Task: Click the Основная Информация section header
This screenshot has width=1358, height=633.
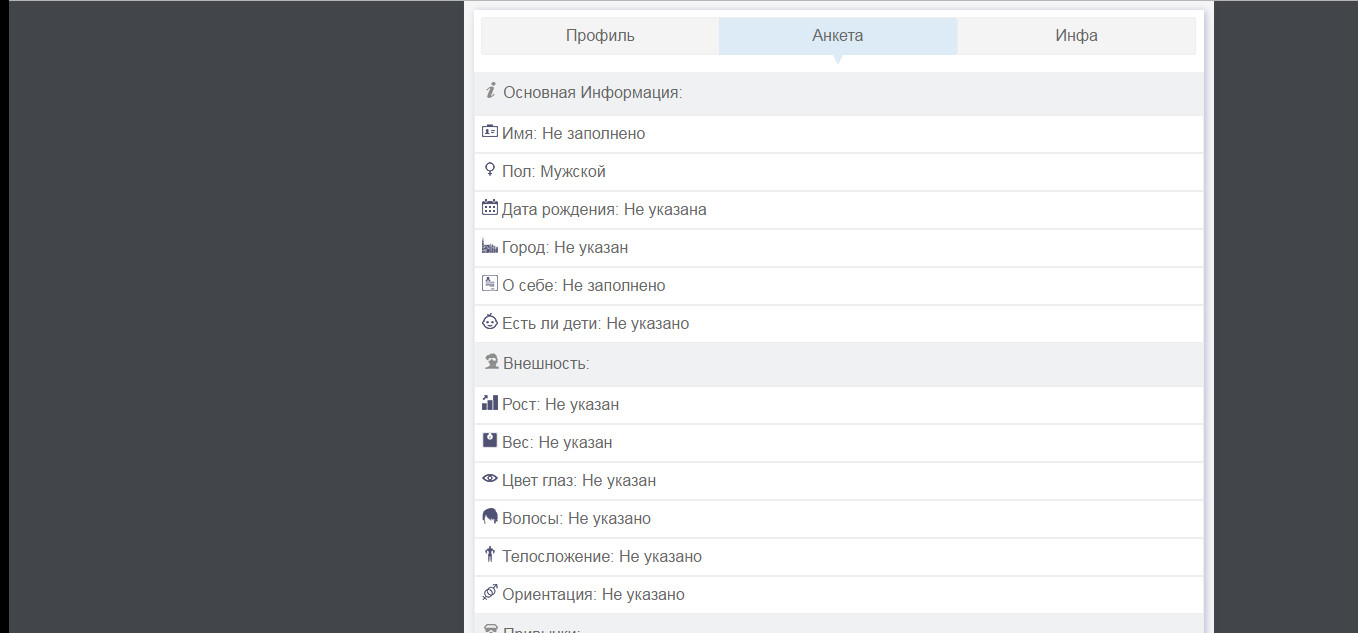Action: (x=592, y=93)
